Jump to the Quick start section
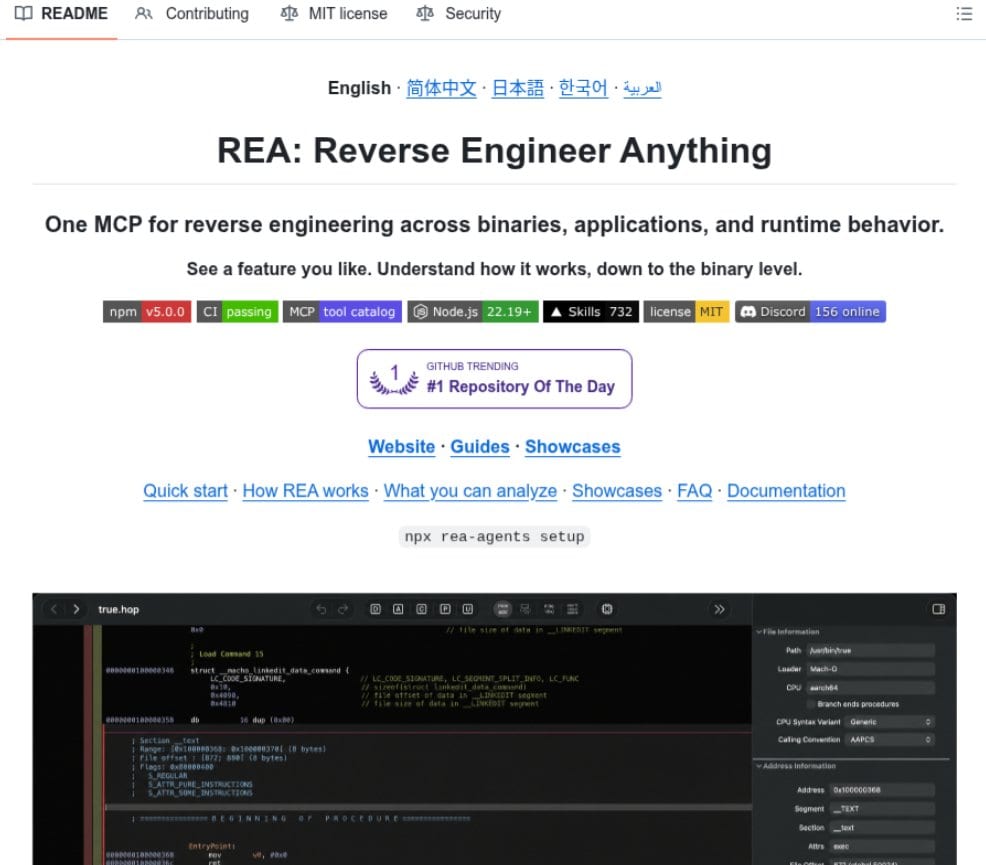 186,491
